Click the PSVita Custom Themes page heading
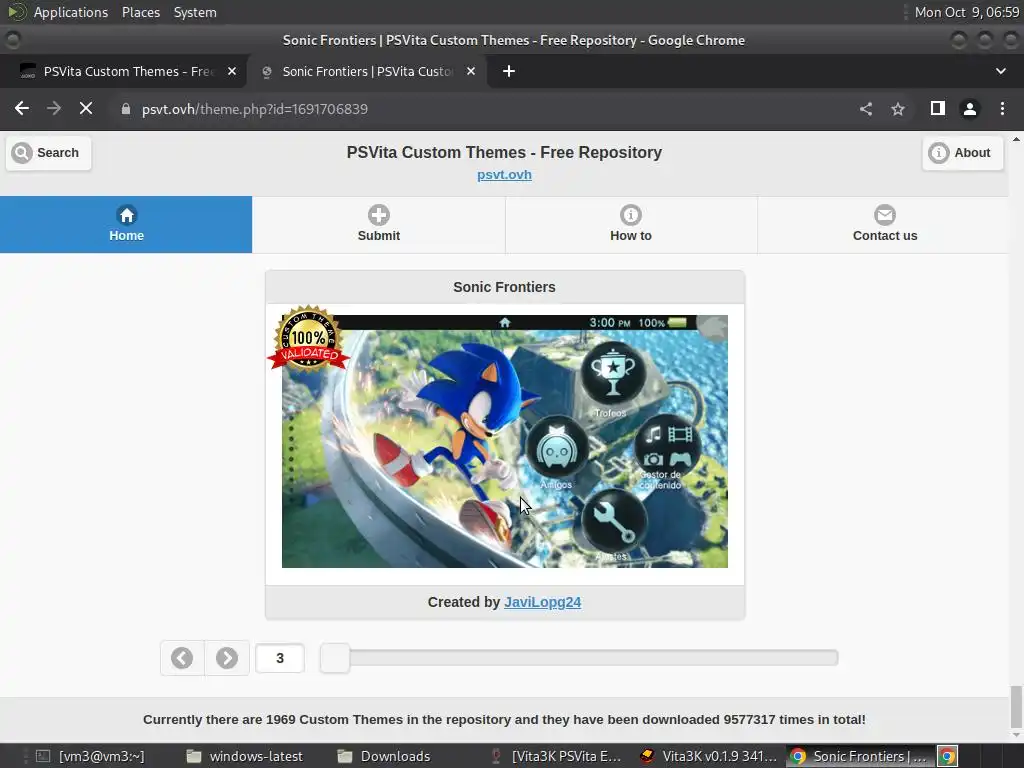 [504, 152]
